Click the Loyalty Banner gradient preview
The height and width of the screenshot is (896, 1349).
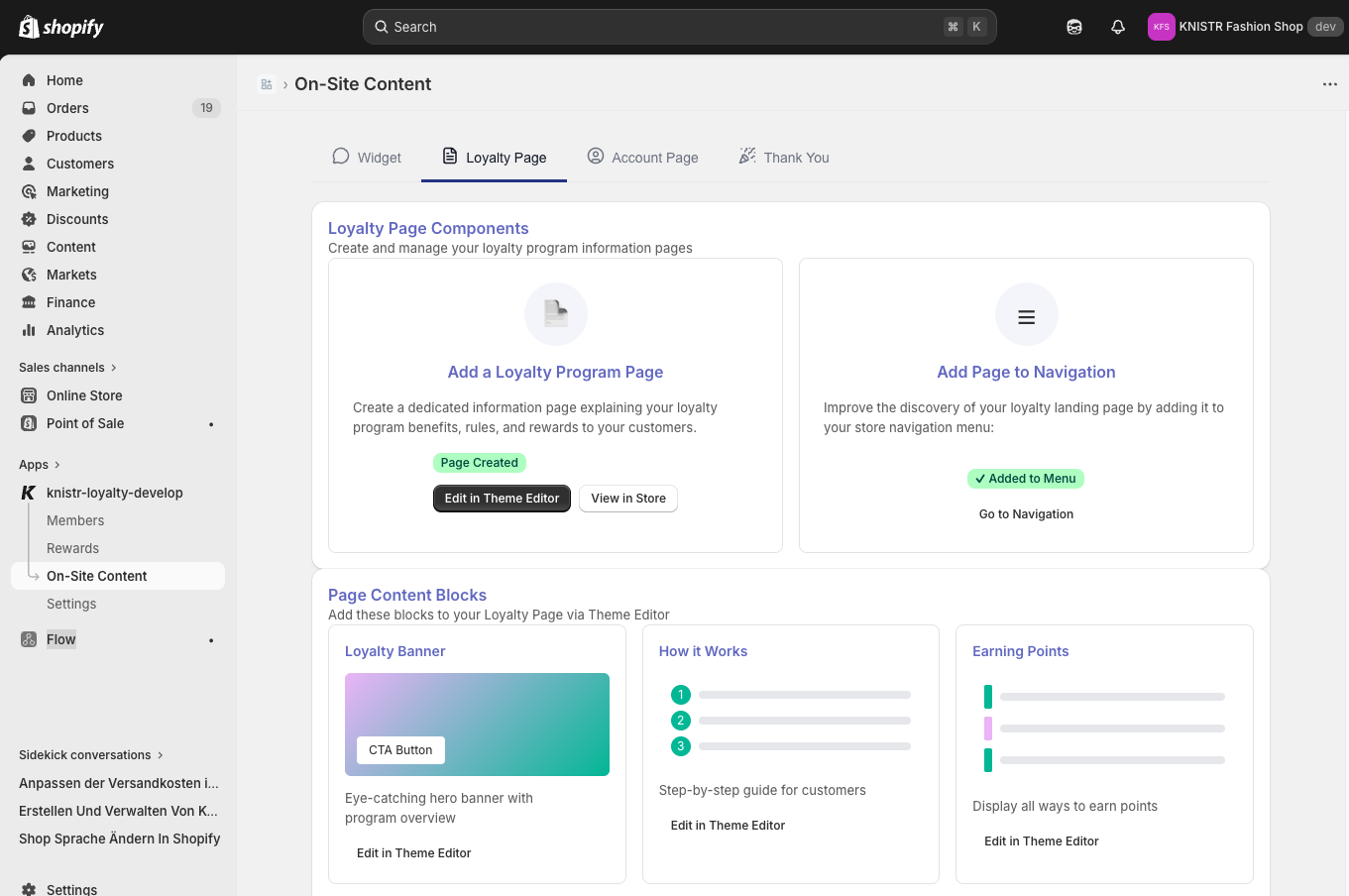[x=478, y=725]
